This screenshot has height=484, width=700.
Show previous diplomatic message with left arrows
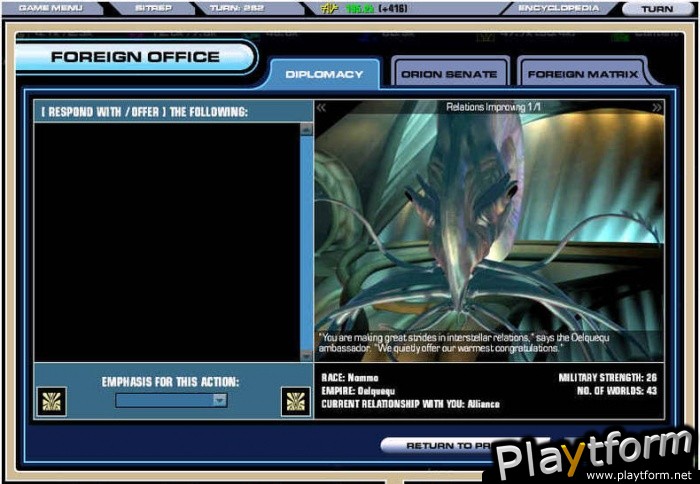click(x=321, y=107)
